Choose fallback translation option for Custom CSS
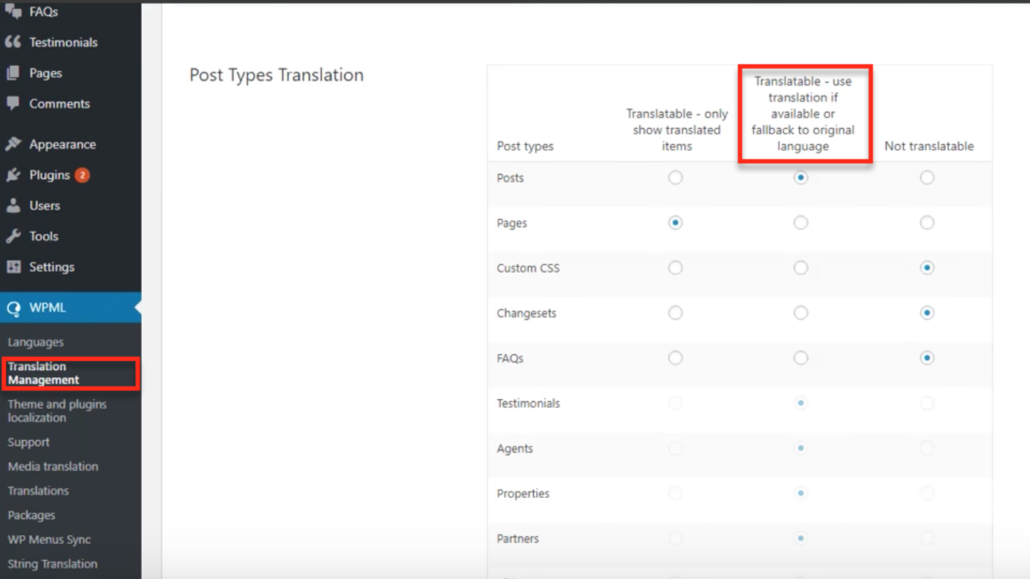Viewport: 1030px width, 579px height. 801,268
